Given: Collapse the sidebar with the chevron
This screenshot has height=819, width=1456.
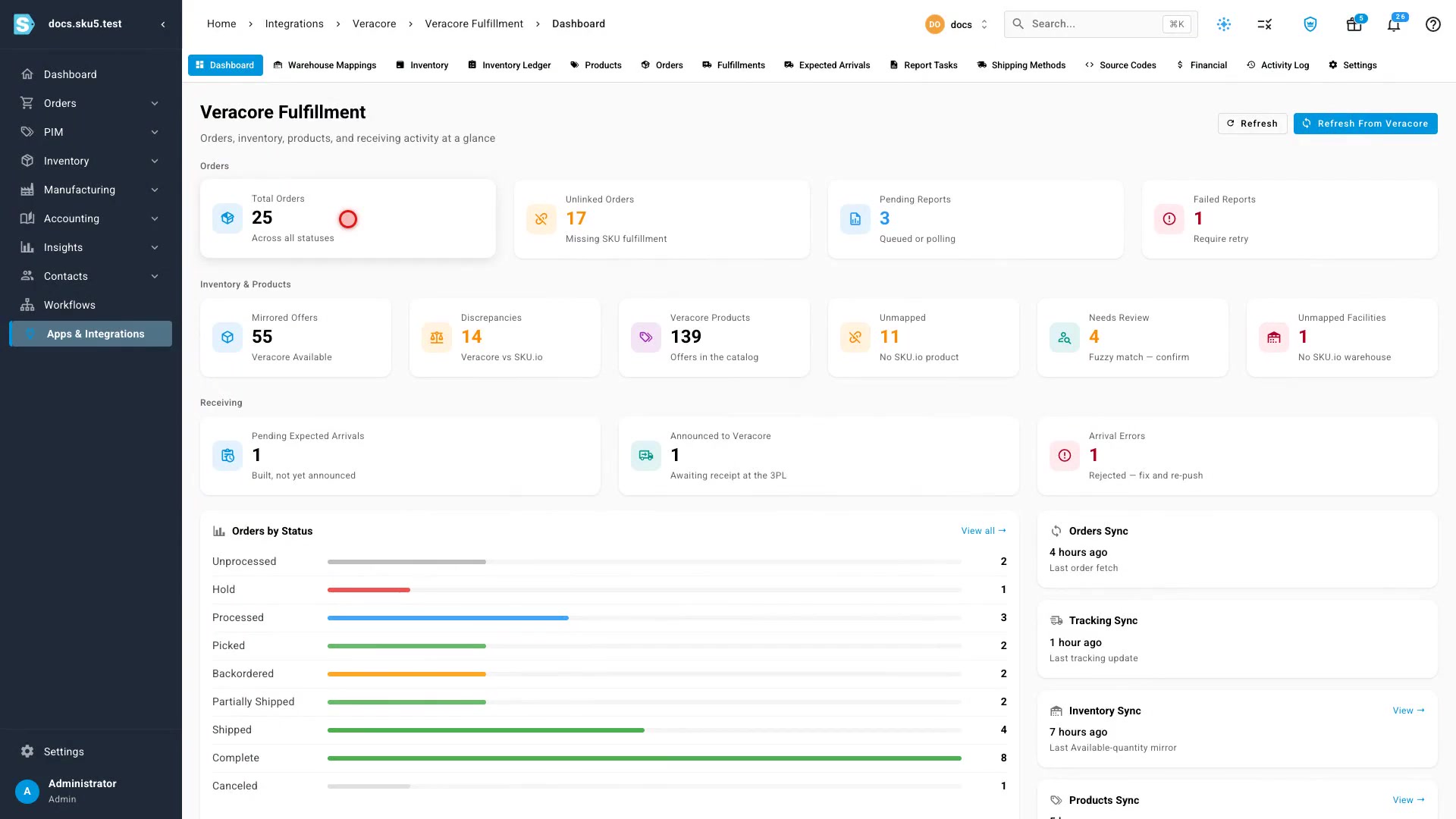Looking at the screenshot, I should 162,24.
